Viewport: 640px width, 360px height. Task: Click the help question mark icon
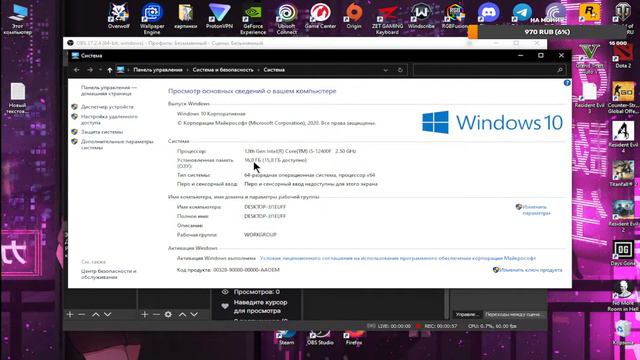coord(567,83)
